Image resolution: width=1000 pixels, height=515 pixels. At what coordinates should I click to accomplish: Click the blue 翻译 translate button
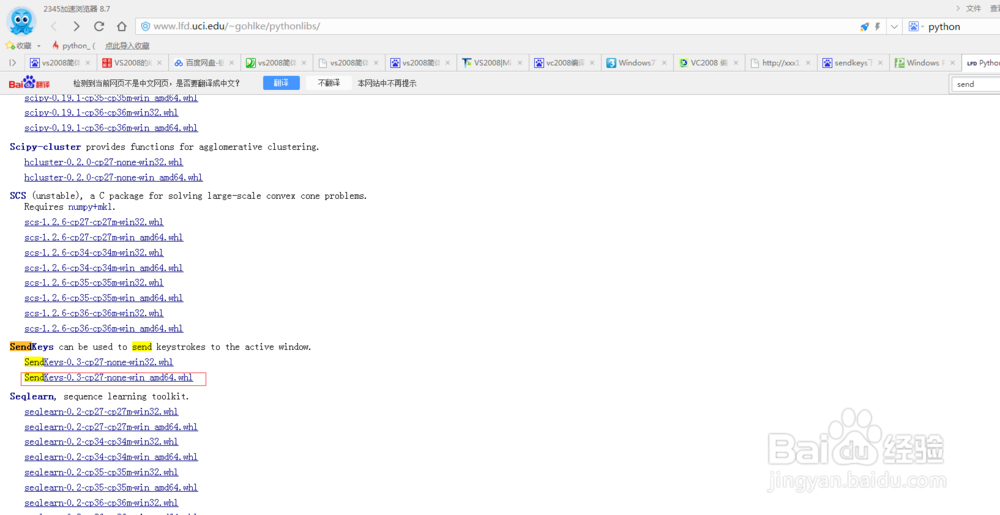tap(281, 83)
